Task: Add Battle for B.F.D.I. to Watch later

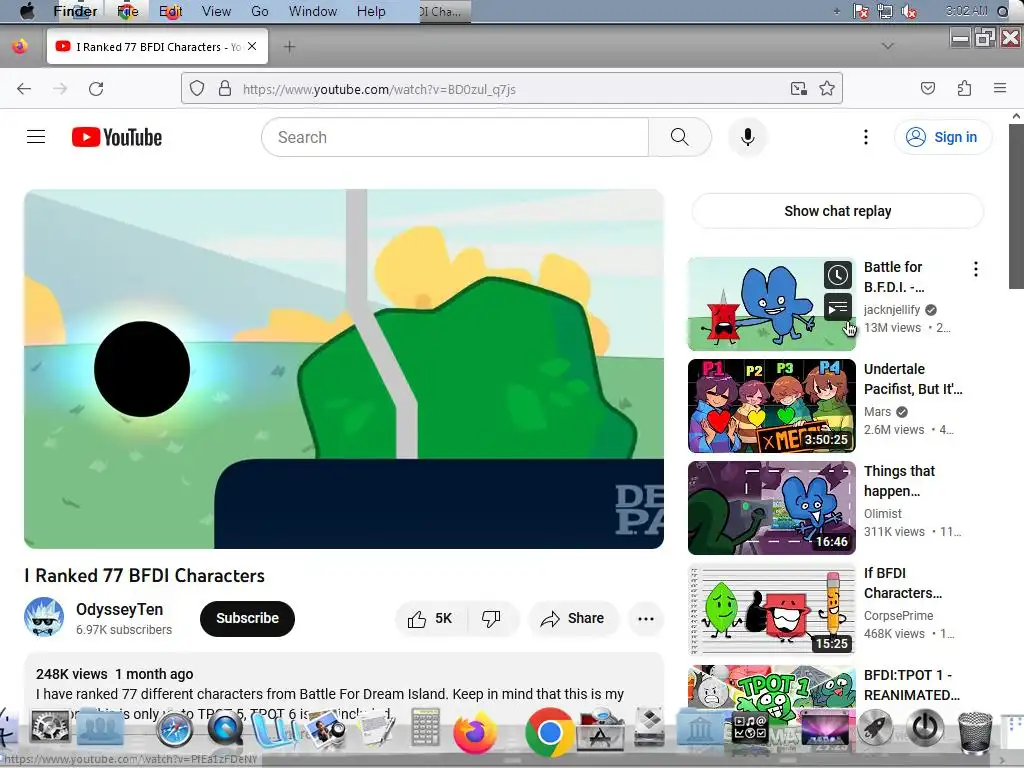Action: coord(838,276)
